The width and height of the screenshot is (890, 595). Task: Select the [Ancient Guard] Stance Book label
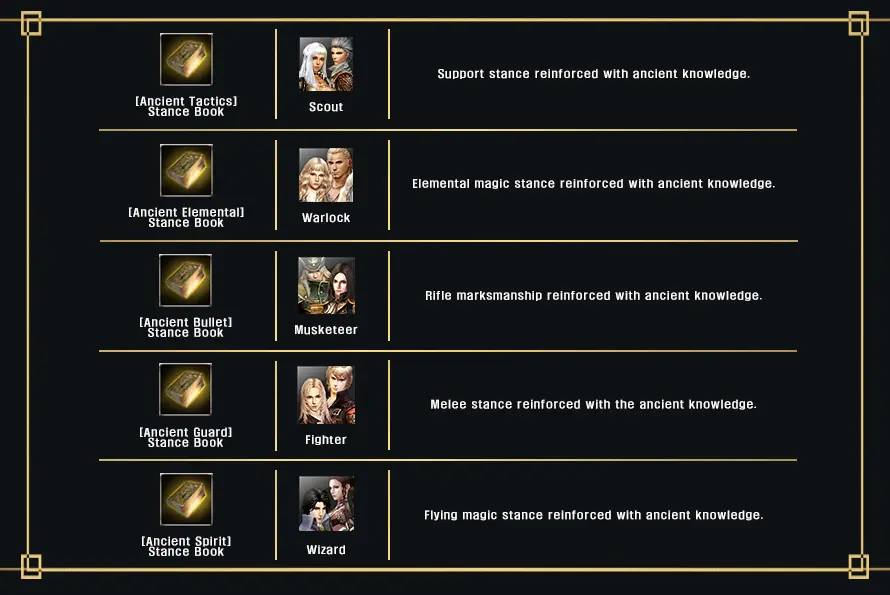pos(186,437)
